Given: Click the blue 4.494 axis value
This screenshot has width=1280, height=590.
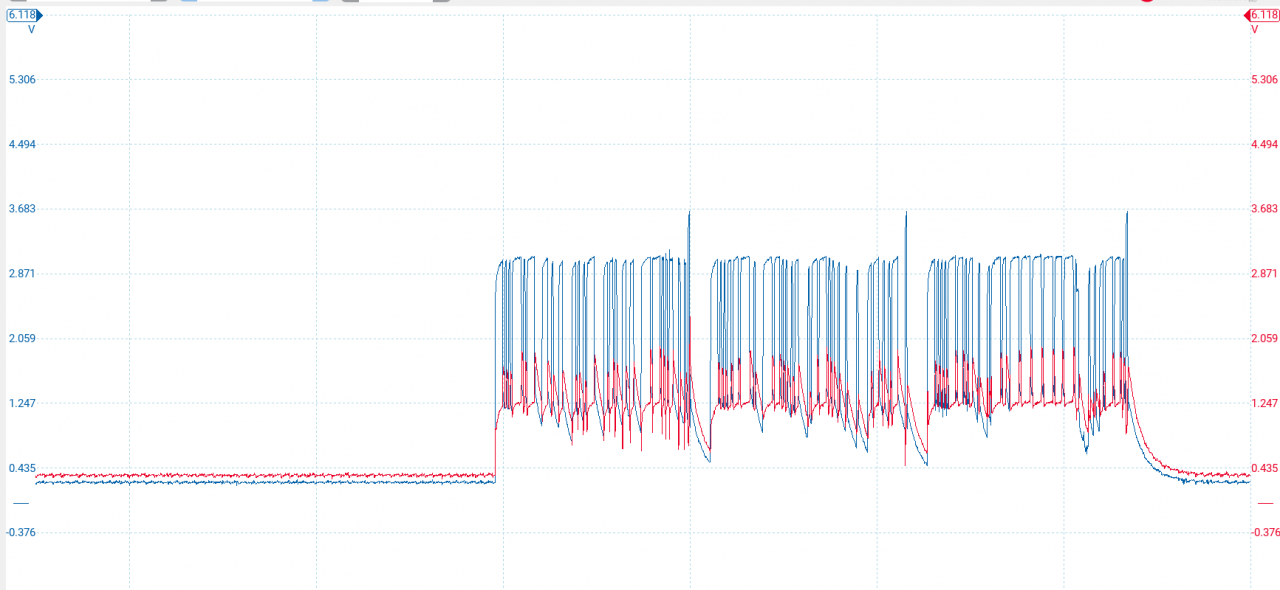Looking at the screenshot, I should coord(20,144).
